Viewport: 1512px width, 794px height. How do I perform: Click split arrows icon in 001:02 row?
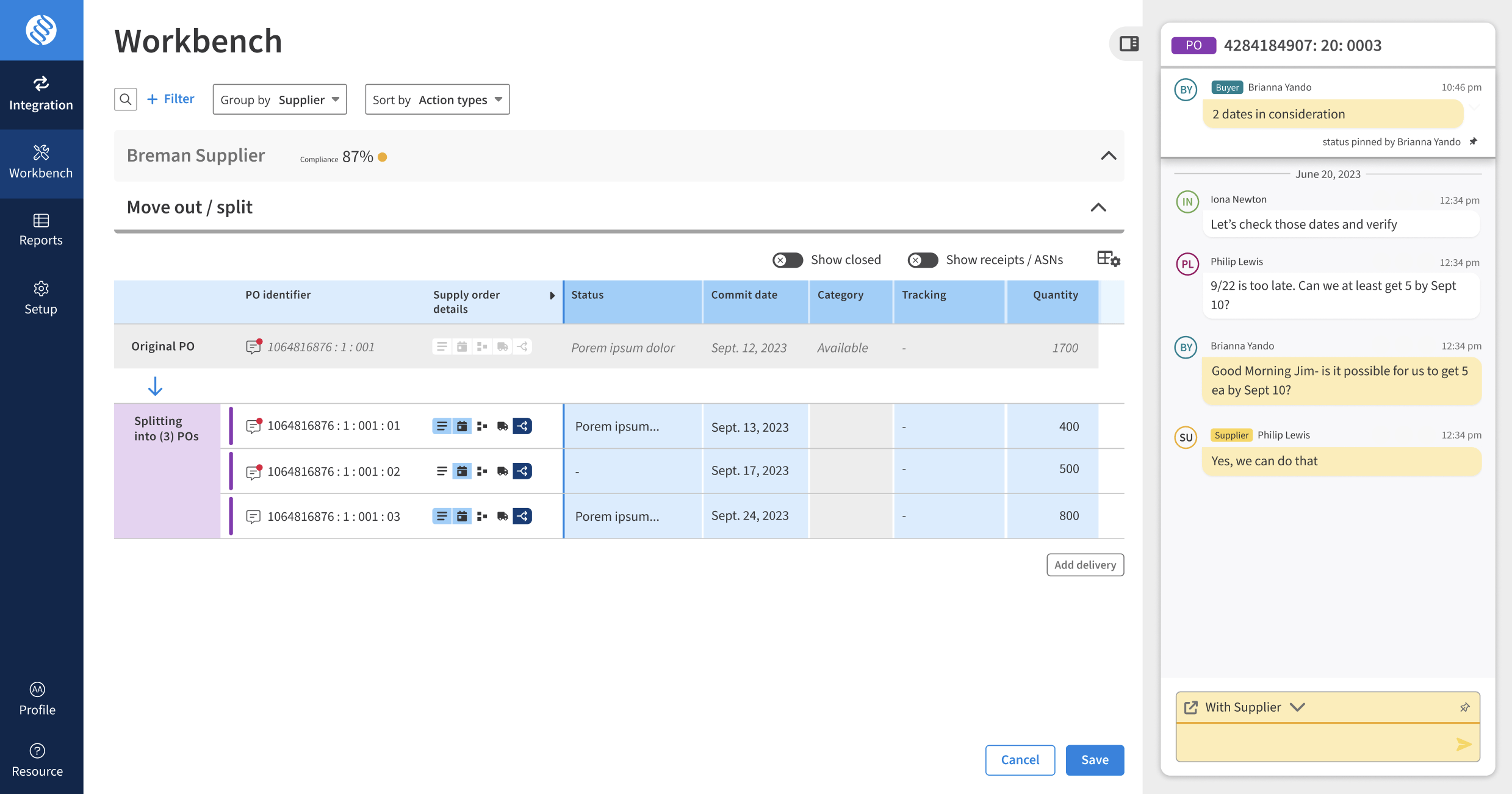pos(522,471)
